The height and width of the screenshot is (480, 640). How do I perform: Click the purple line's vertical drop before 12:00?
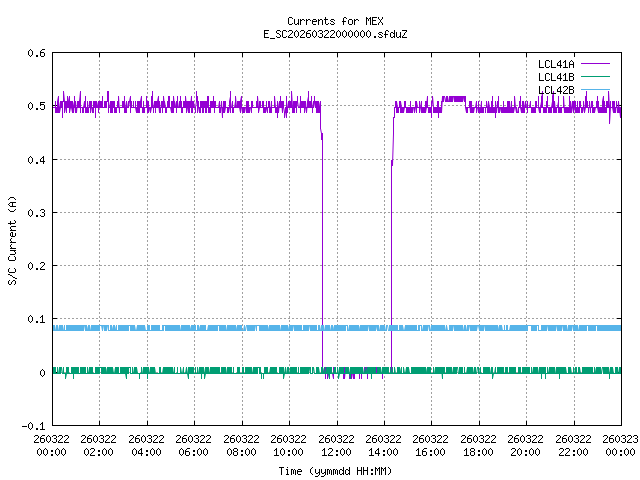tap(322, 250)
